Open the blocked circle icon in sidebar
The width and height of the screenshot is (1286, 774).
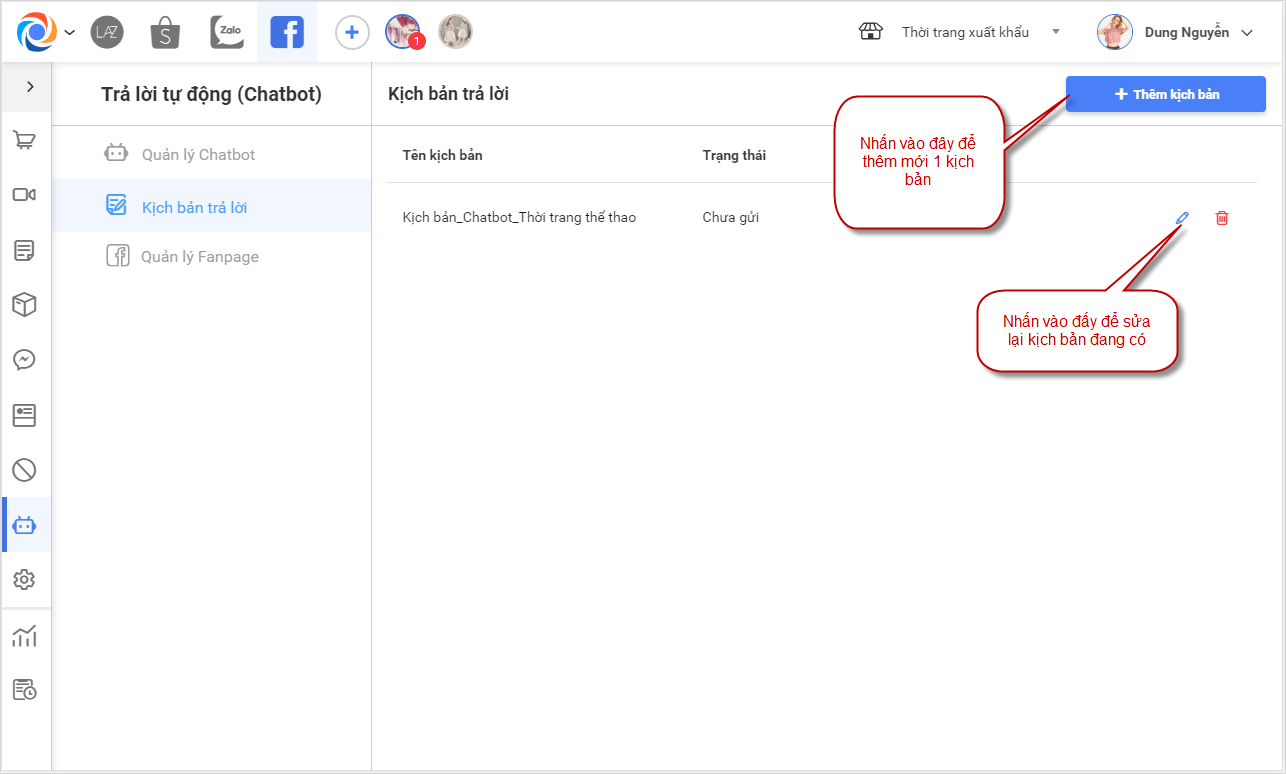click(x=24, y=469)
